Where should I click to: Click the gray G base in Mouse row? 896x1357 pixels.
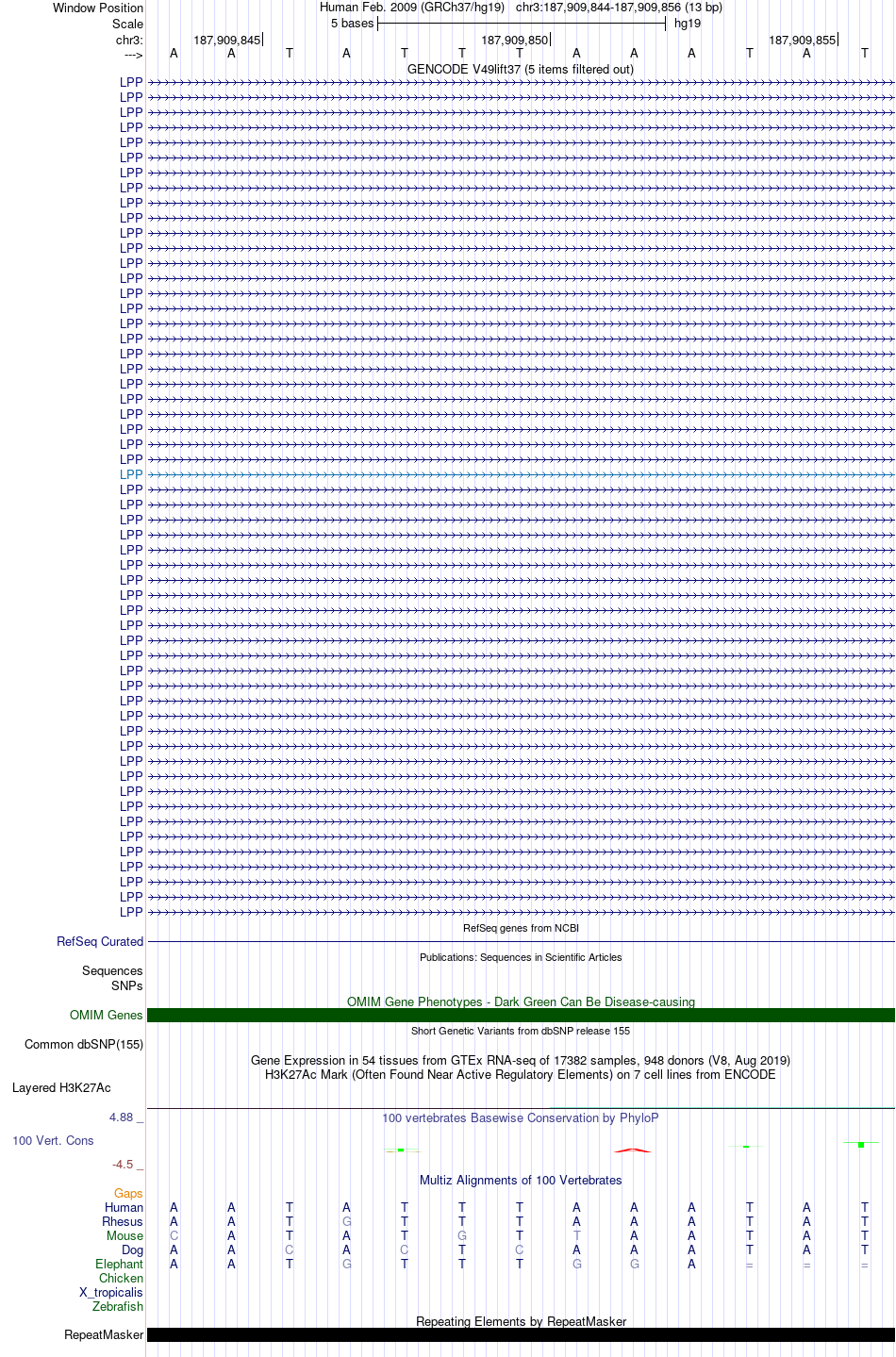click(x=462, y=1235)
